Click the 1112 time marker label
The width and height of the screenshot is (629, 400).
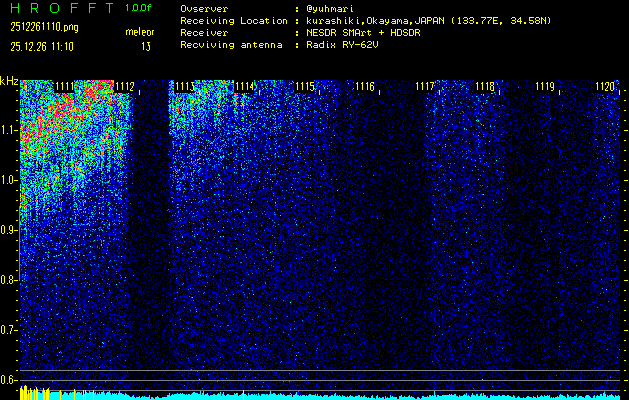(124, 86)
